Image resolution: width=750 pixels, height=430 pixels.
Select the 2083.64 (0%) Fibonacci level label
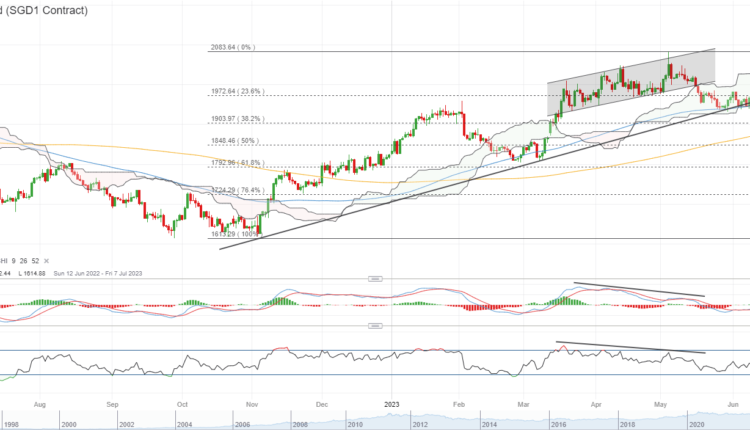point(233,47)
